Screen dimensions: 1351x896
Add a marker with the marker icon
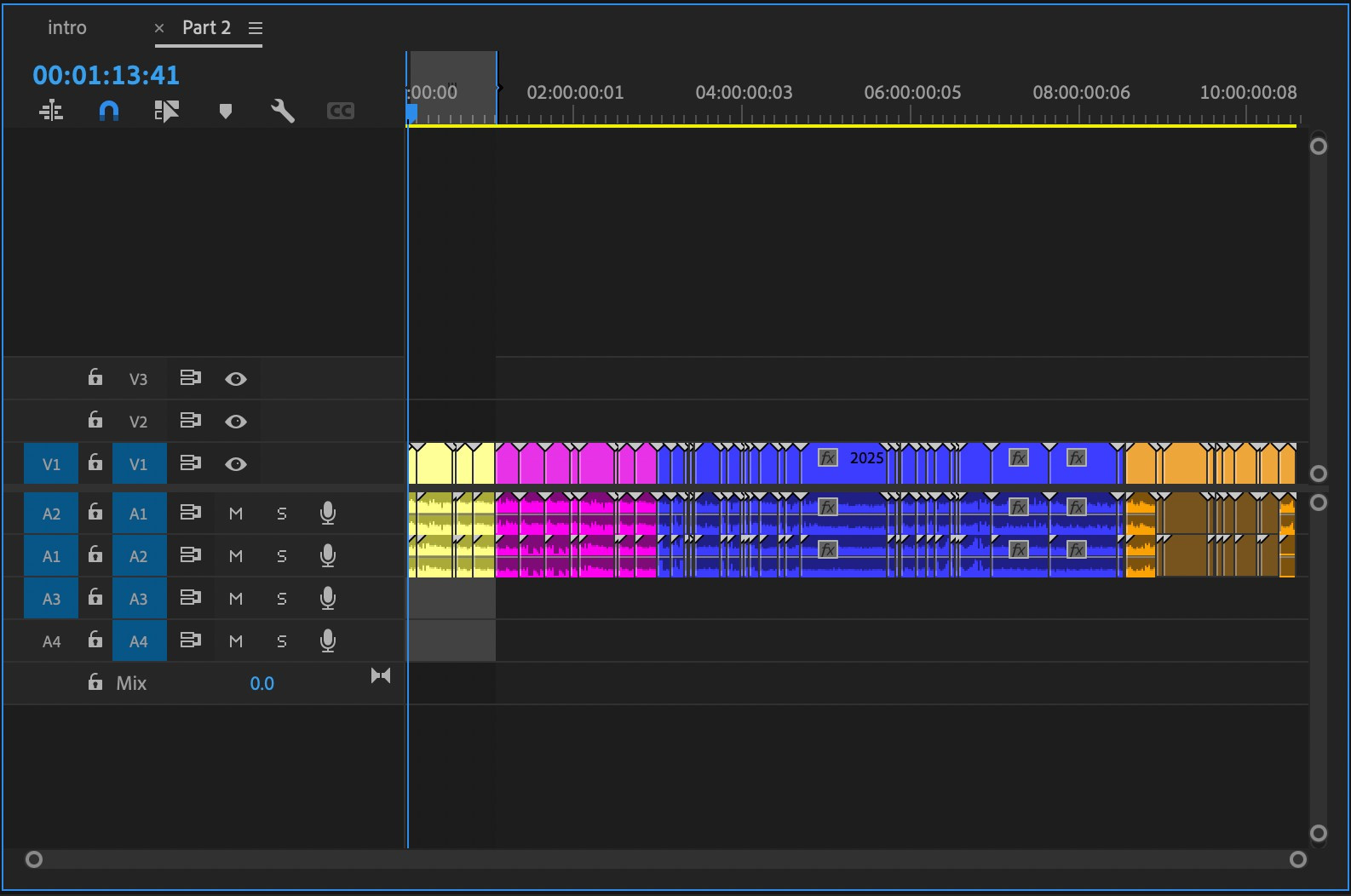coord(226,111)
